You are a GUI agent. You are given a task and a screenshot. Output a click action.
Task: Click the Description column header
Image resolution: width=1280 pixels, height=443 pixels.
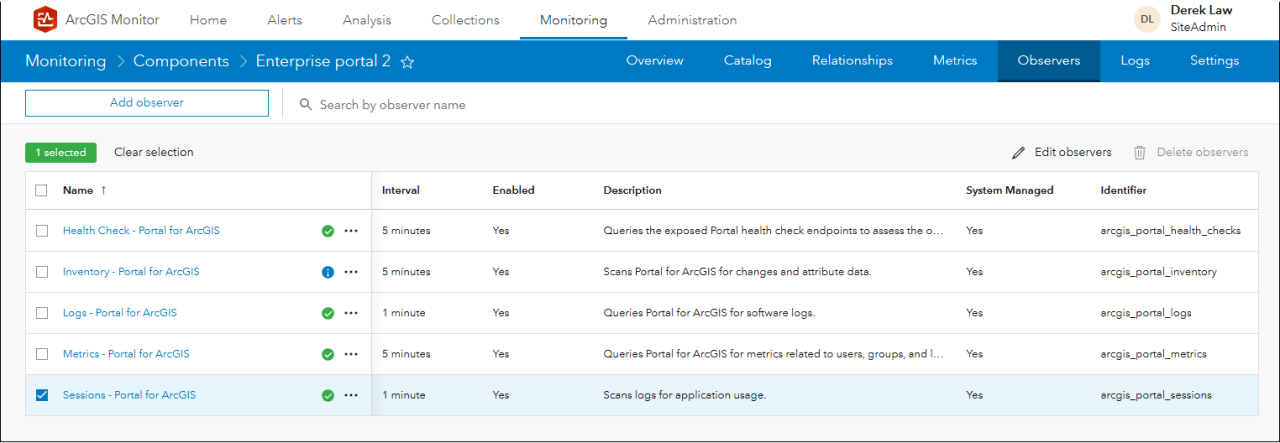point(632,190)
